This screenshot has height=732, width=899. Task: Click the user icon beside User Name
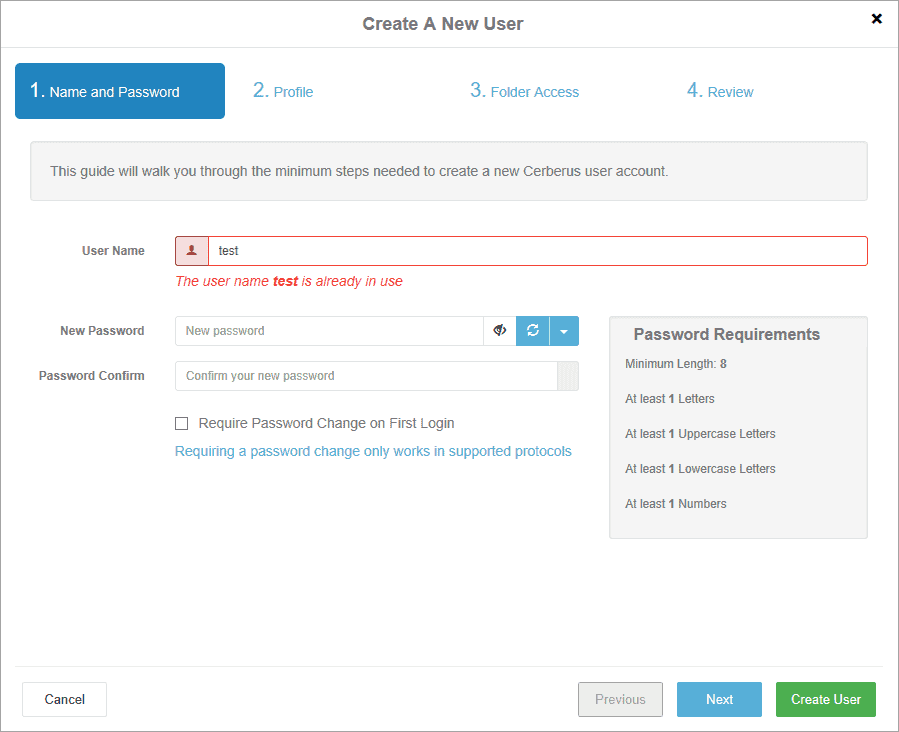point(191,251)
